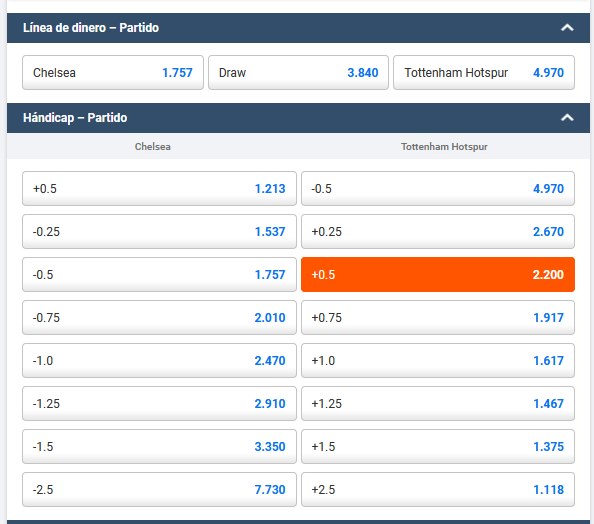Click the Chelsea handicap column header
The image size is (594, 524).
pos(153,147)
